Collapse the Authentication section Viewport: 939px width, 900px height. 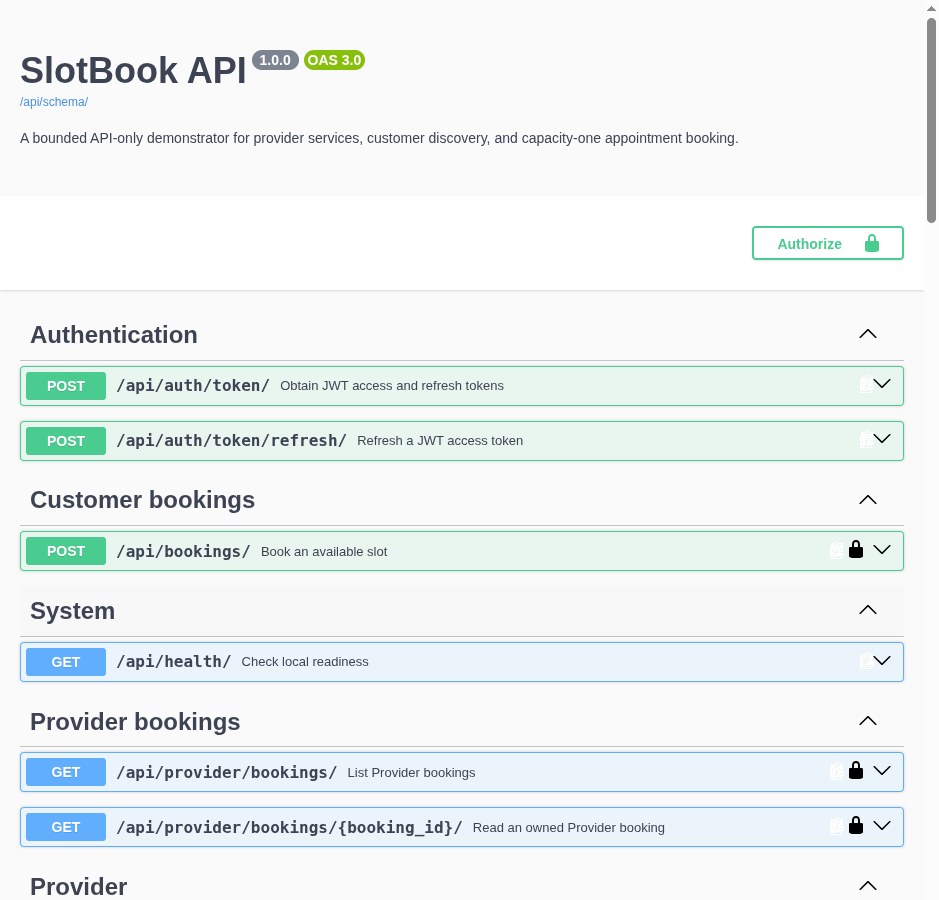(868, 334)
